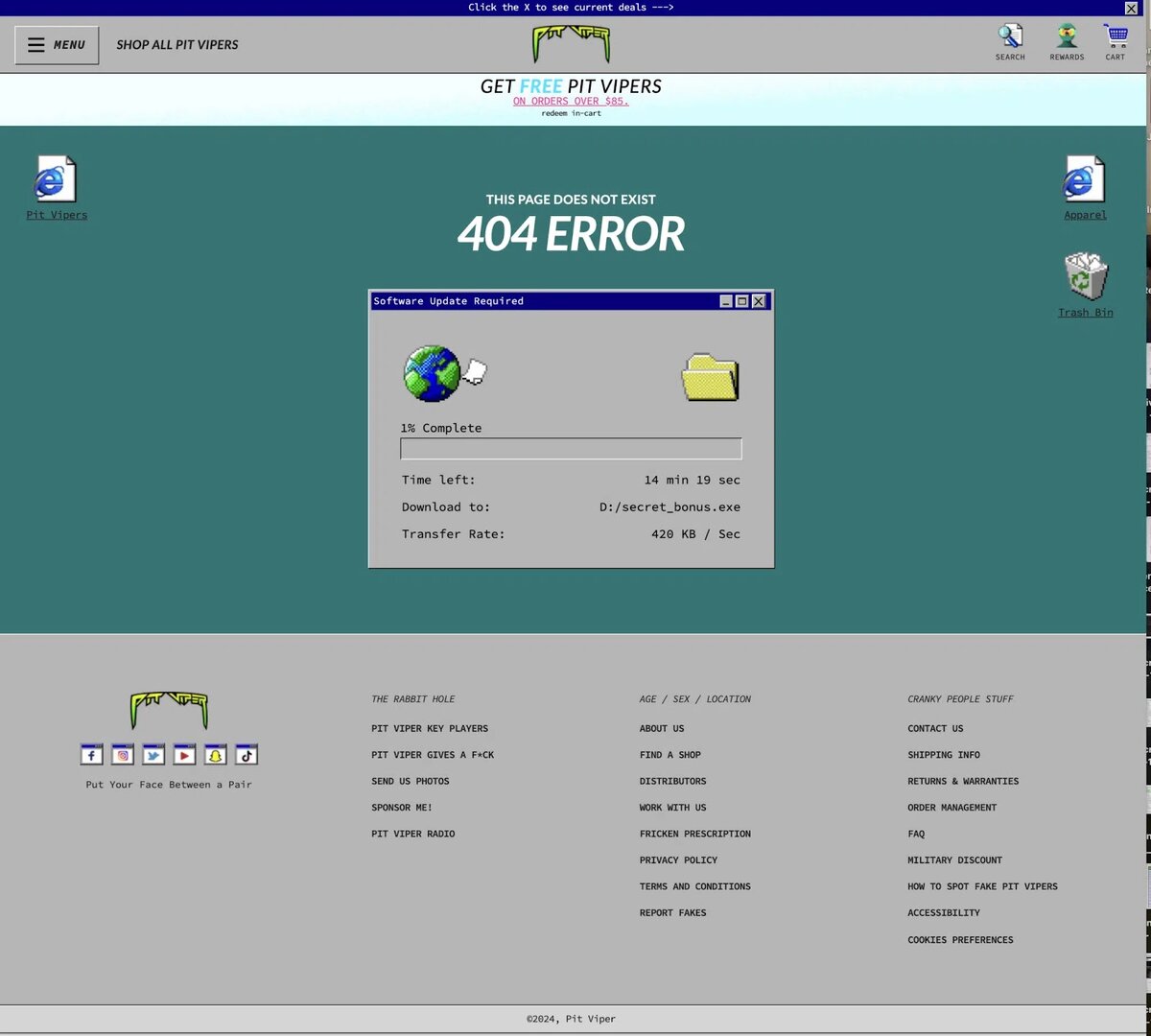Minimize the Software Update Required window

726,301
